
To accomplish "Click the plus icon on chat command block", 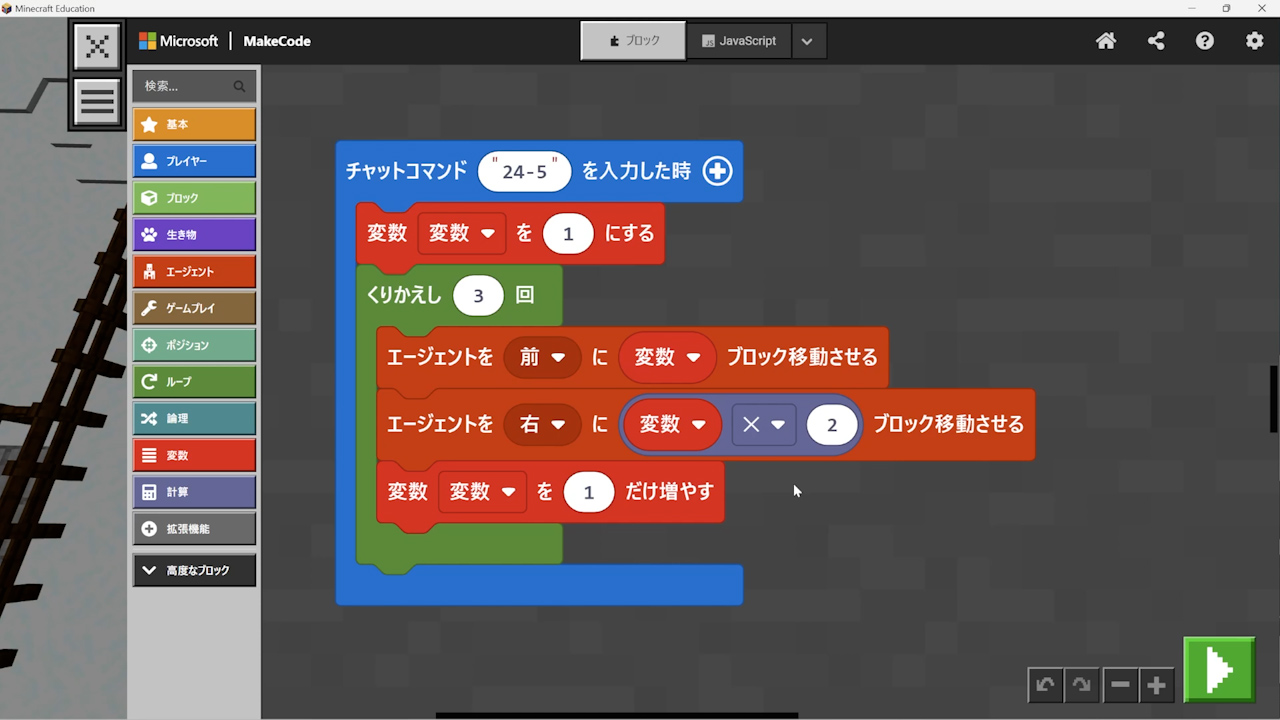I will (717, 171).
